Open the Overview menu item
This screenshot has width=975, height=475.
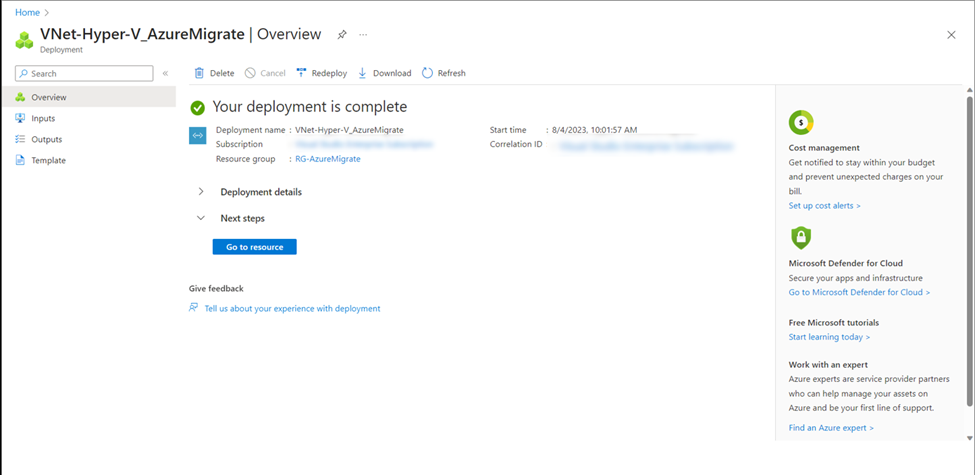88,97
